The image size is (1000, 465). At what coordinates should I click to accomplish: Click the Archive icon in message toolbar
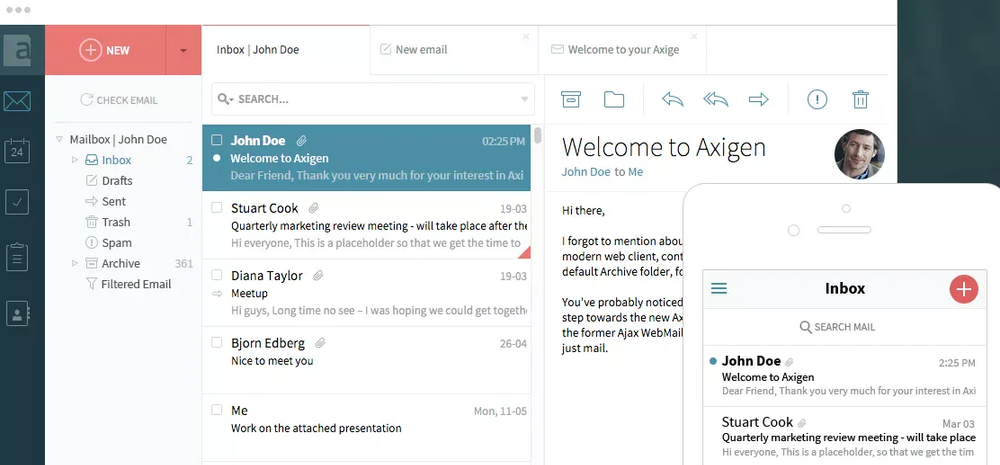point(571,99)
